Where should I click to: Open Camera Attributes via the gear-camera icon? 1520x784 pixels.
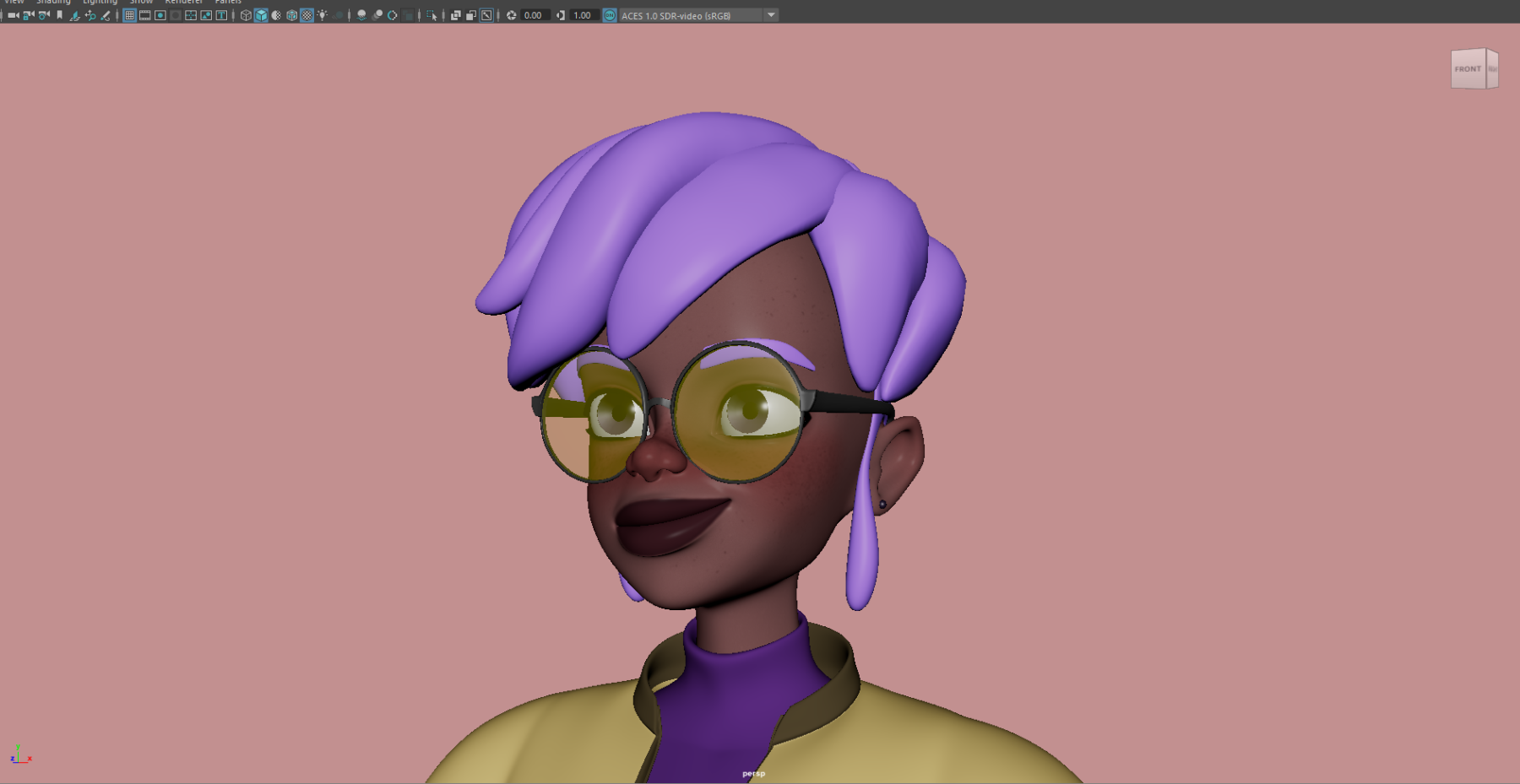tap(44, 15)
